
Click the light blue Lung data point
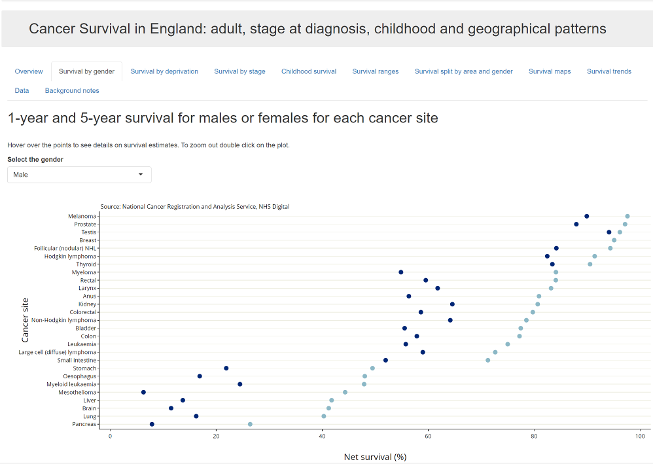tap(324, 416)
